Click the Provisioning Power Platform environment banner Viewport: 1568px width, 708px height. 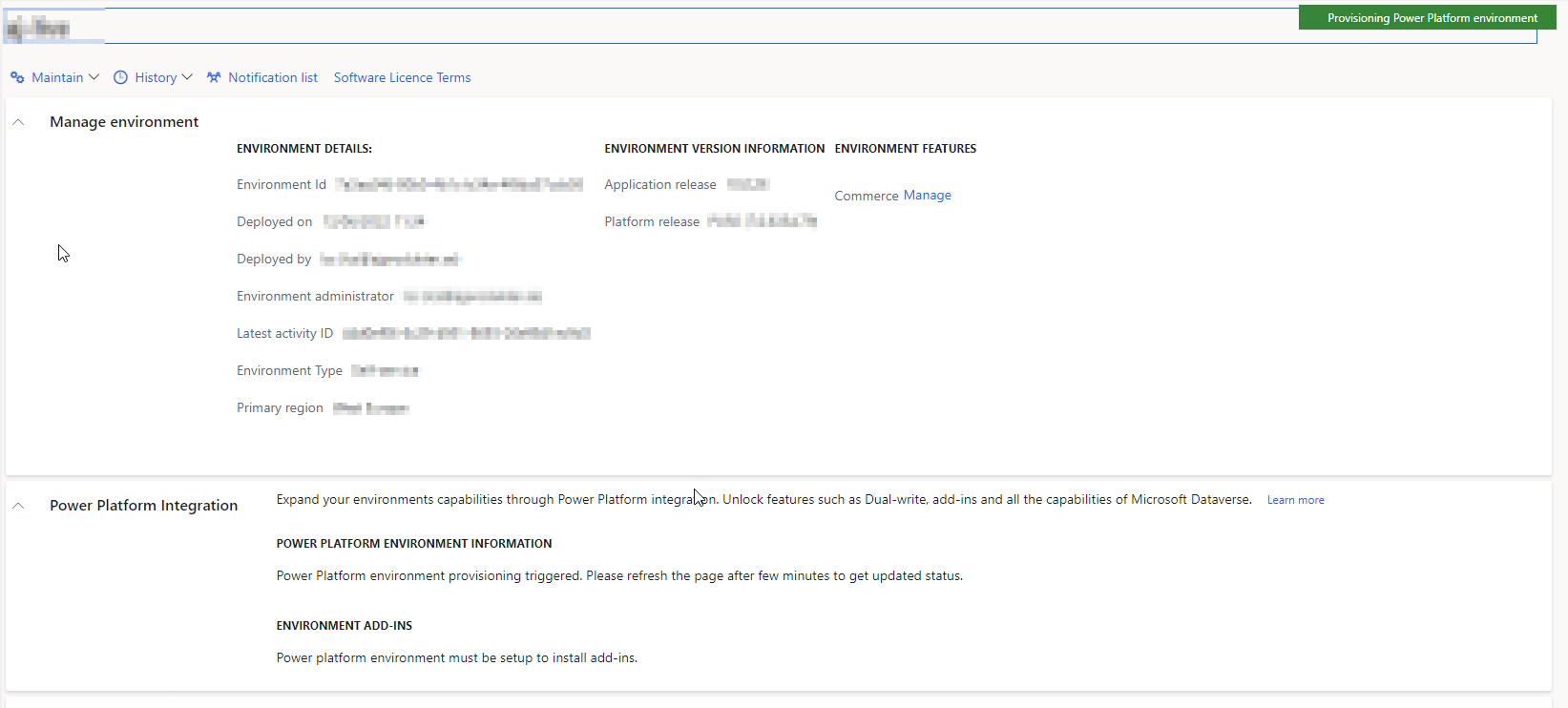1428,17
